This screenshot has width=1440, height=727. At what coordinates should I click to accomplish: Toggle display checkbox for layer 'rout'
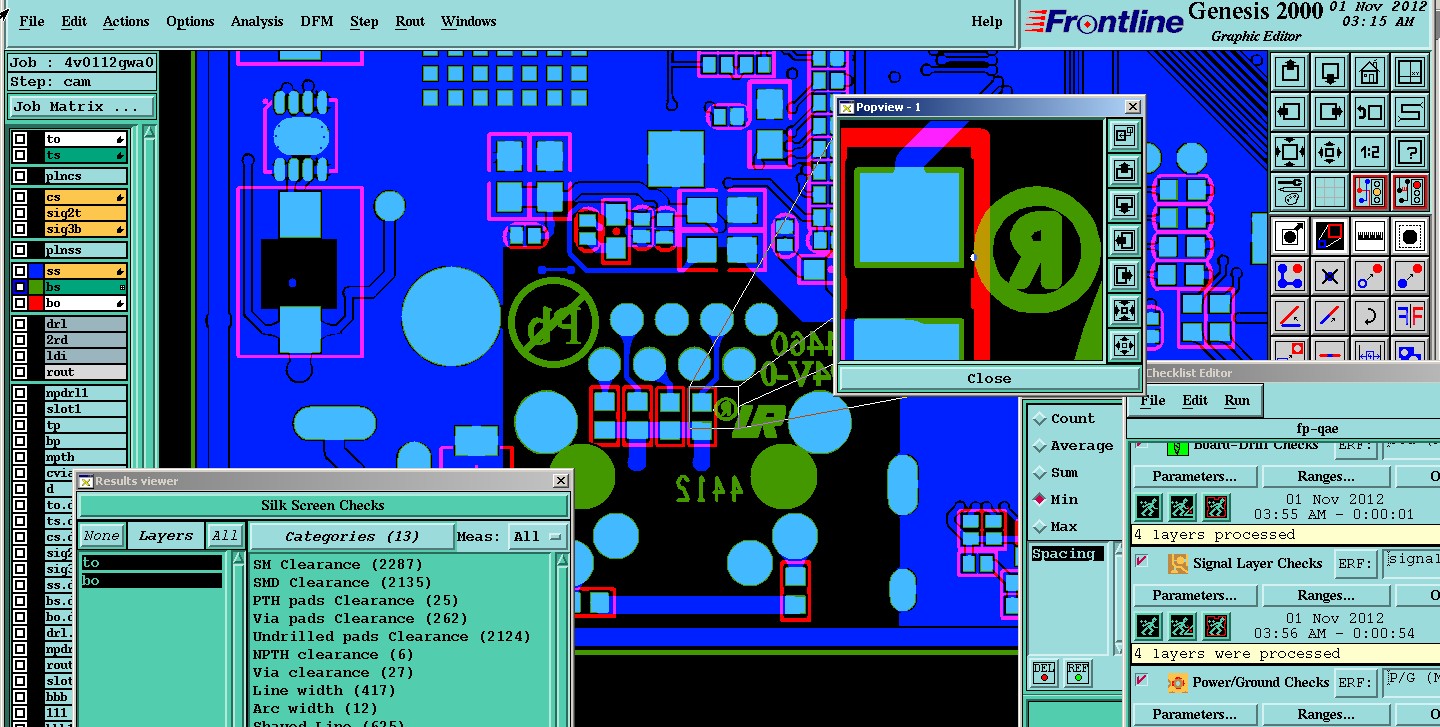[20, 372]
